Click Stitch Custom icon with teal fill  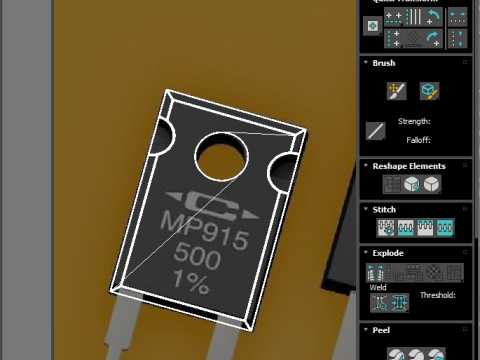(x=445, y=228)
